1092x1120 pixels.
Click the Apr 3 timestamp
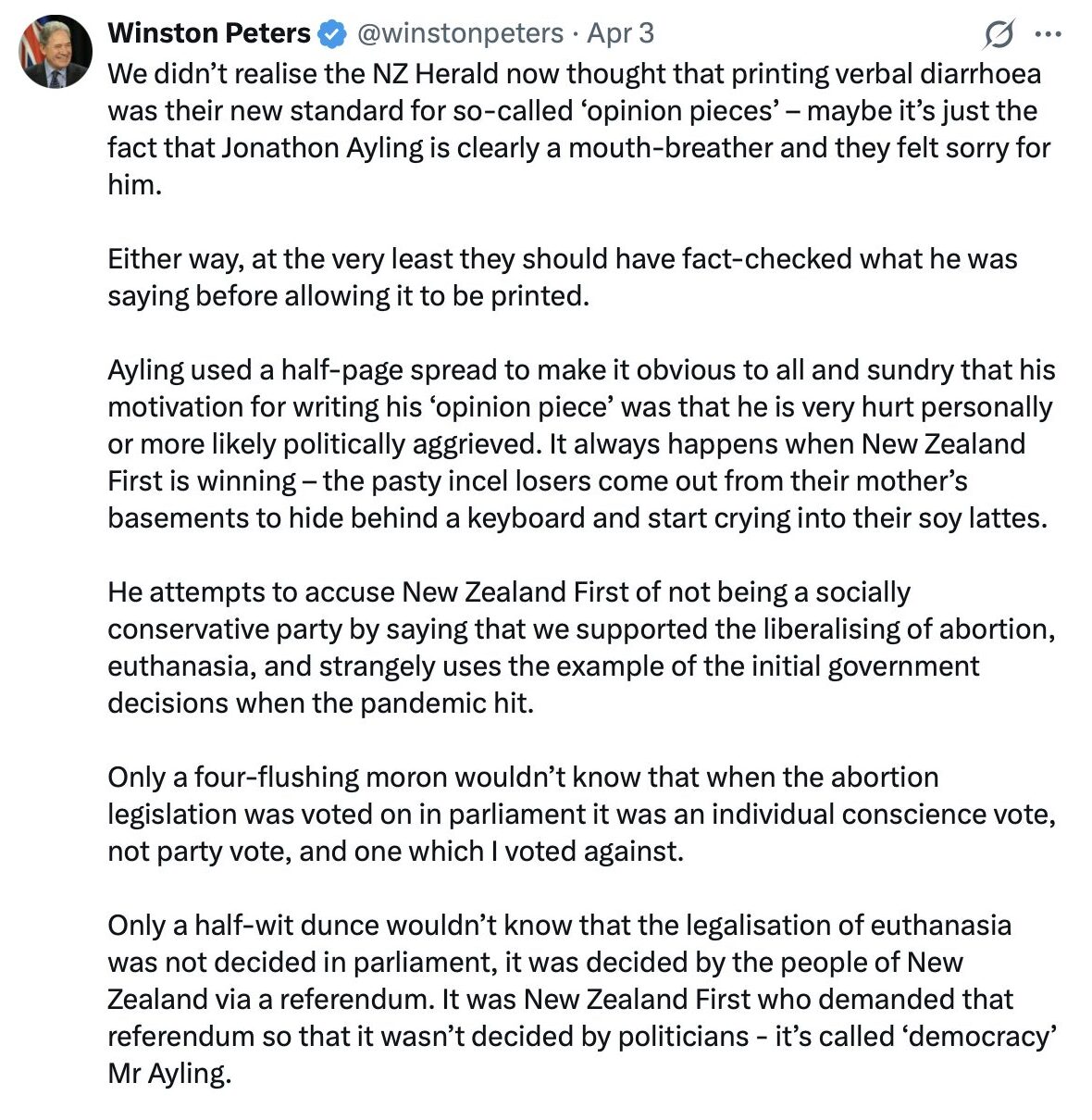[x=621, y=33]
